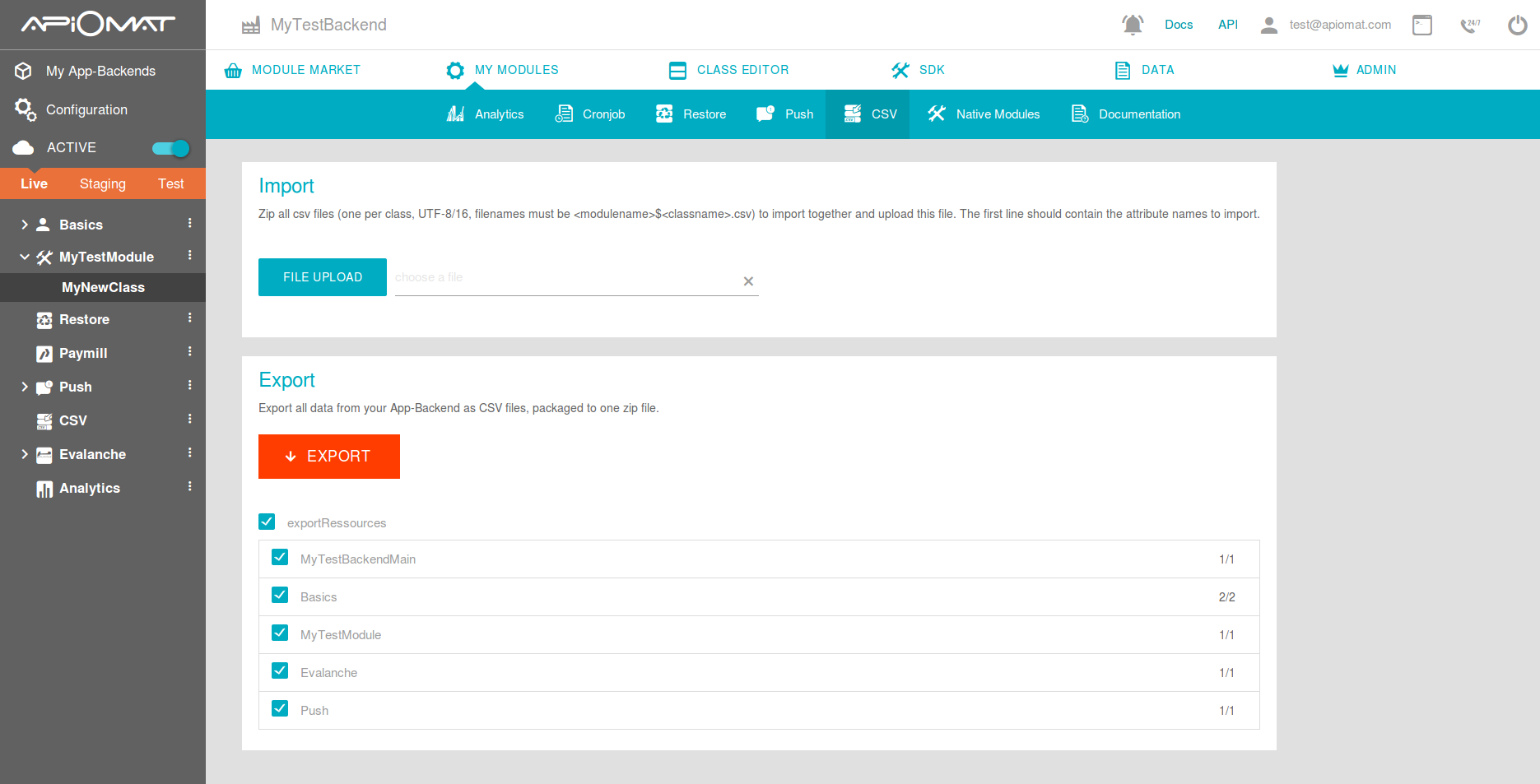The width and height of the screenshot is (1540, 784).
Task: Switch to the Test environment tab
Action: 171,183
